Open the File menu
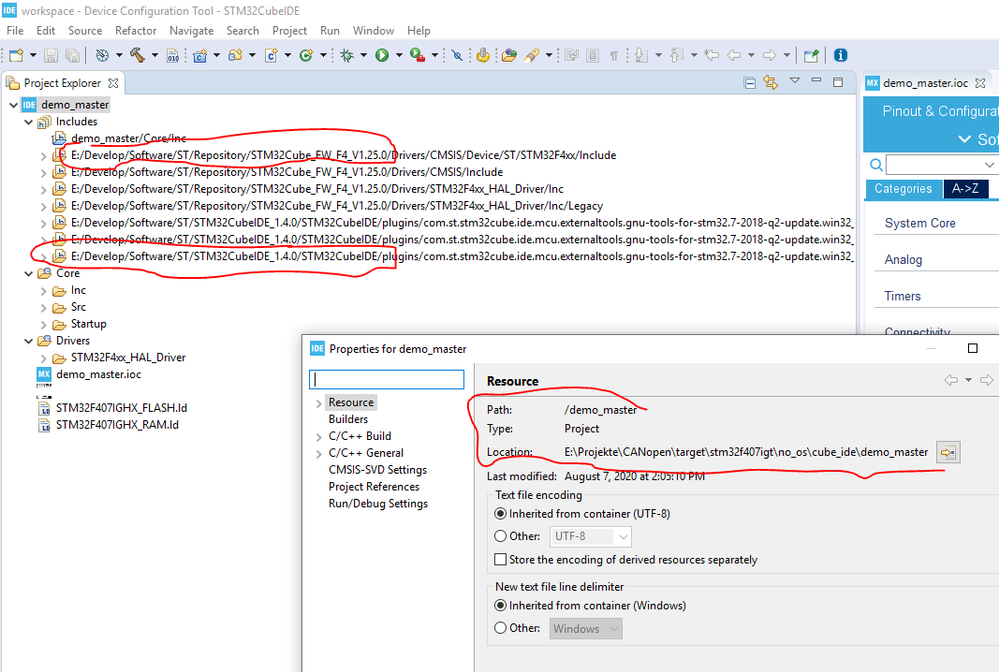Image resolution: width=999 pixels, height=672 pixels. [15, 31]
